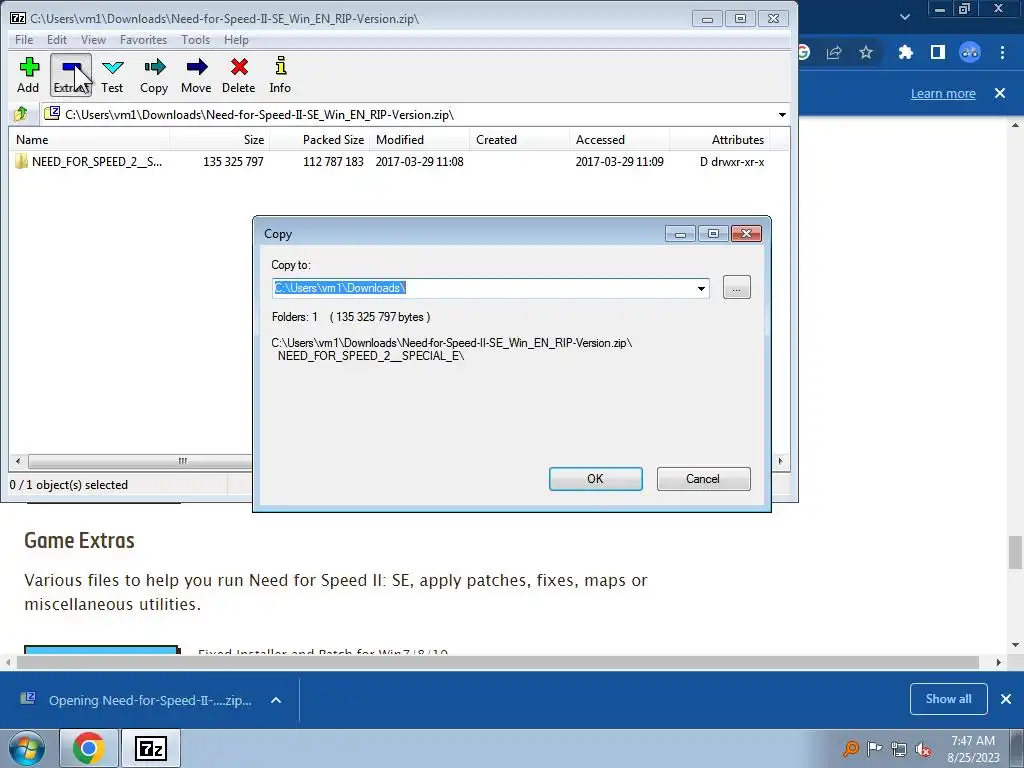Click the Action Center flag tray icon
This screenshot has width=1024, height=768.
[874, 749]
